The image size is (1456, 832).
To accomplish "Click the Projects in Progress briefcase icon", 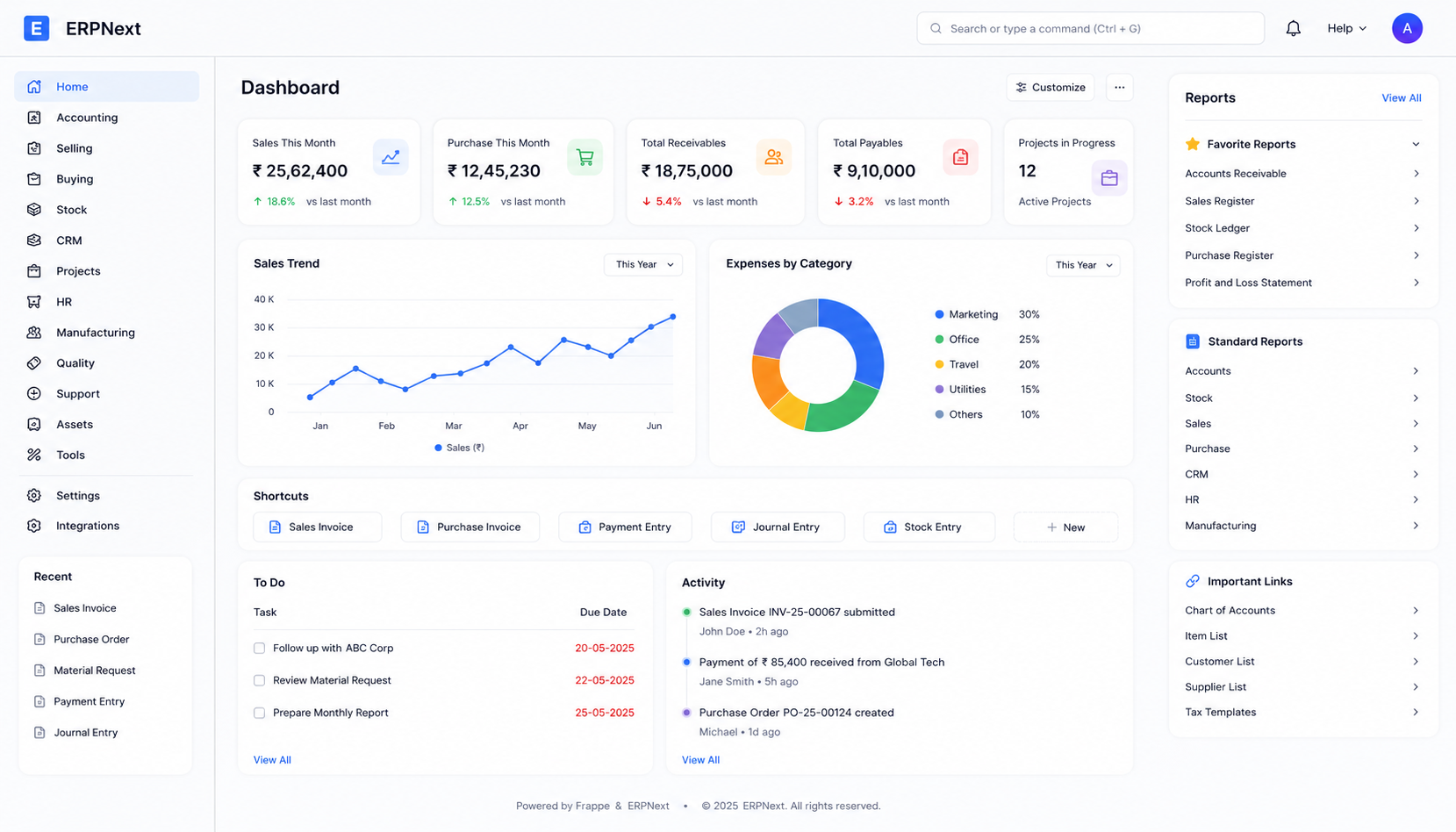I will click(x=1109, y=178).
